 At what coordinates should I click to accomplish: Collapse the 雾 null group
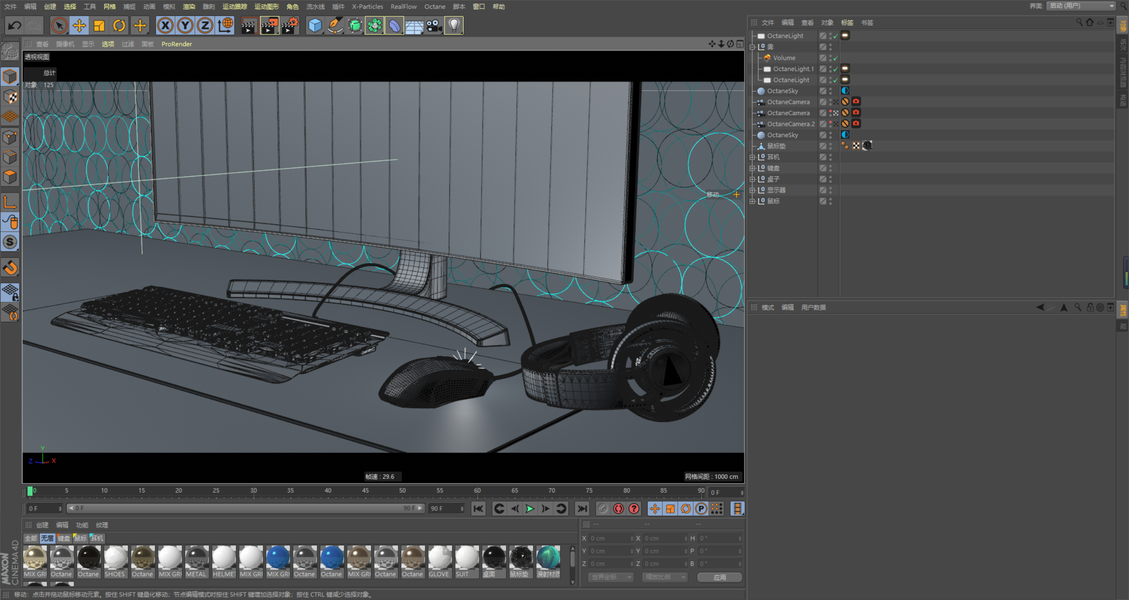pos(752,47)
